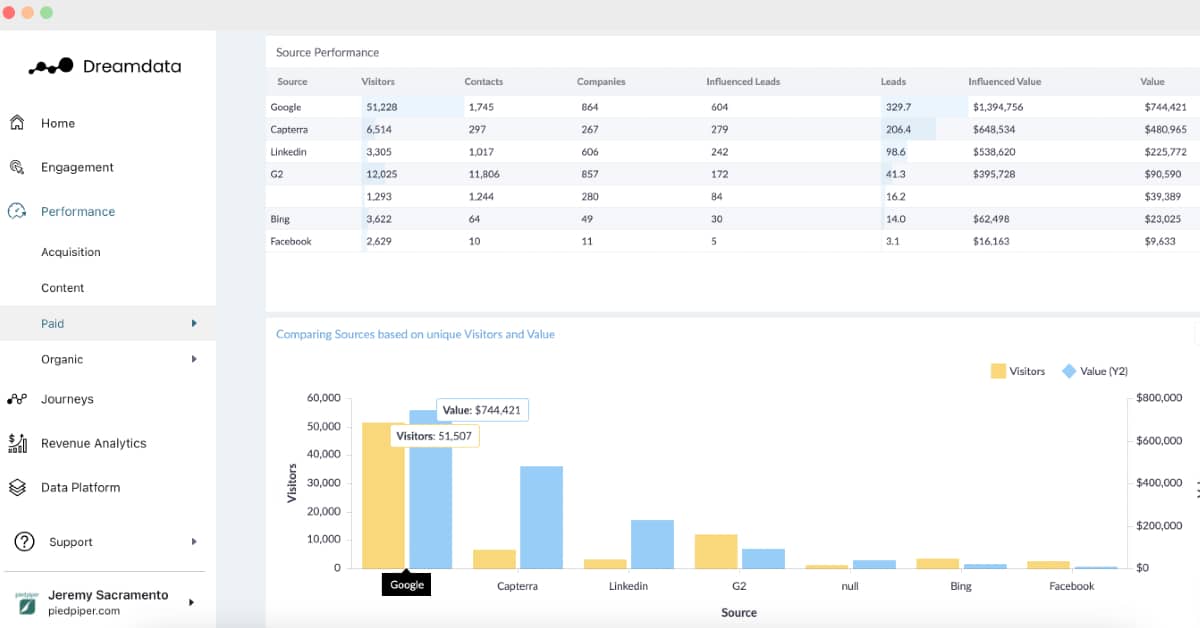This screenshot has height=628, width=1200.
Task: Open the Jeremy Sacramento account menu arrow
Action: pyautogui.click(x=191, y=602)
